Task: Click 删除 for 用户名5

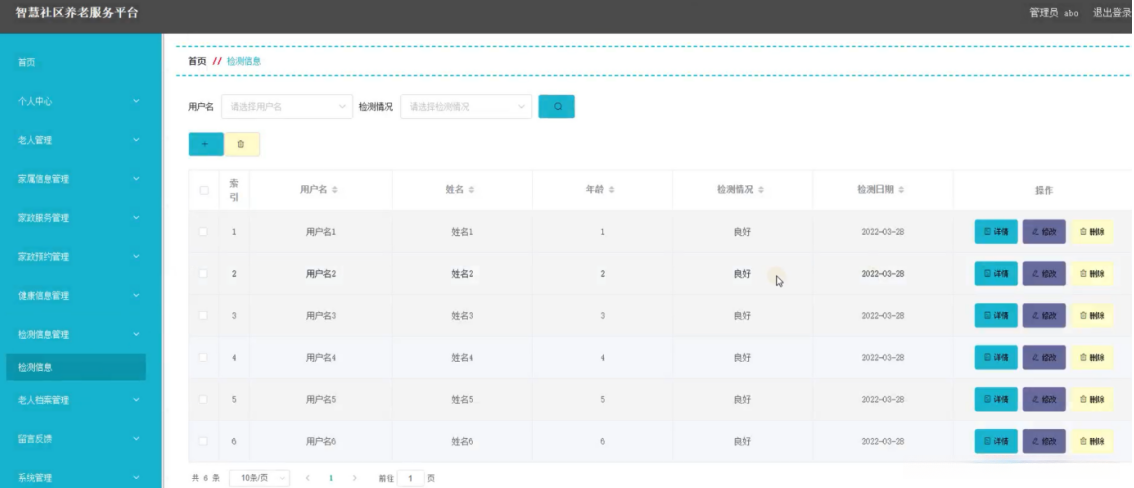Action: click(1091, 399)
